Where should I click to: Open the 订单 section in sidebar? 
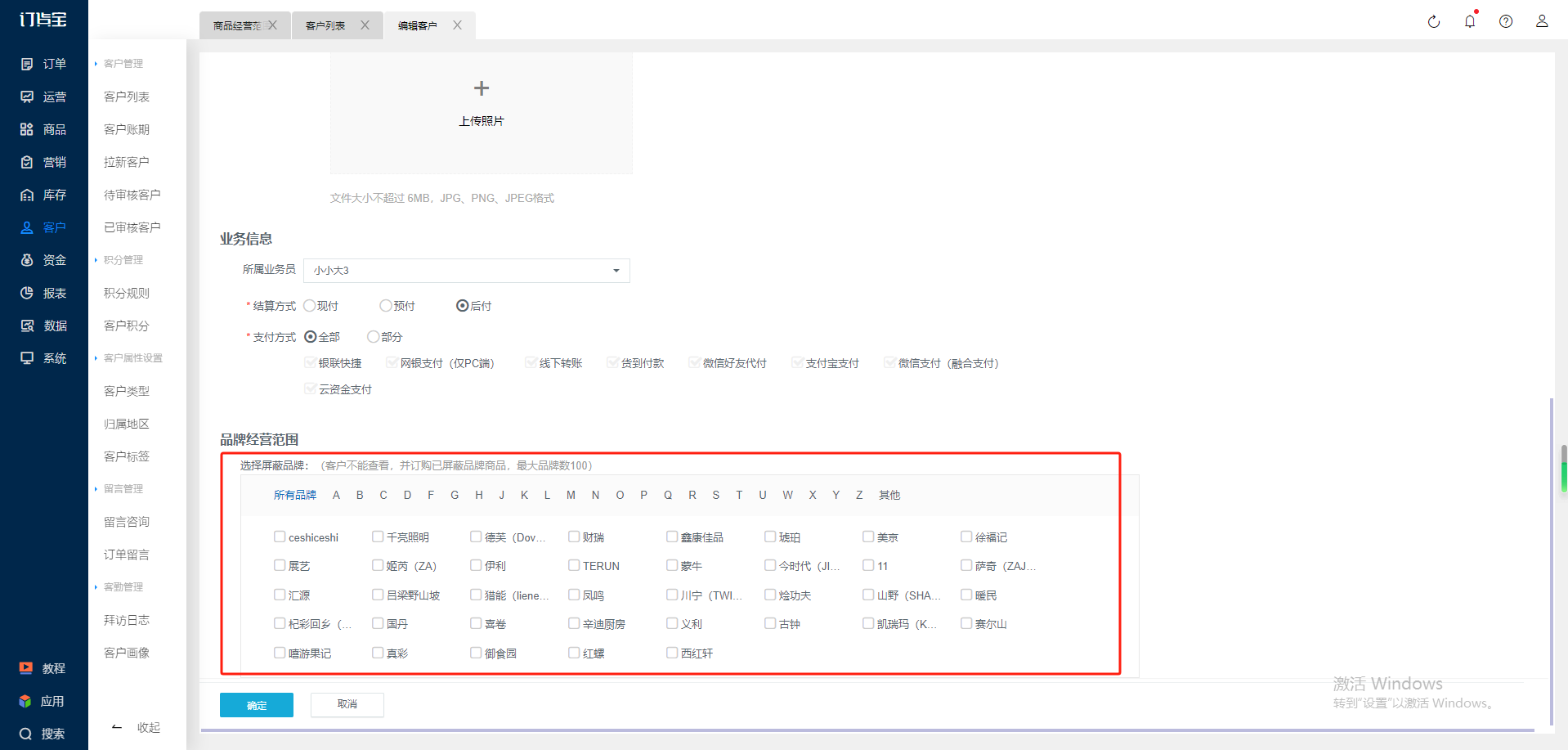[43, 64]
